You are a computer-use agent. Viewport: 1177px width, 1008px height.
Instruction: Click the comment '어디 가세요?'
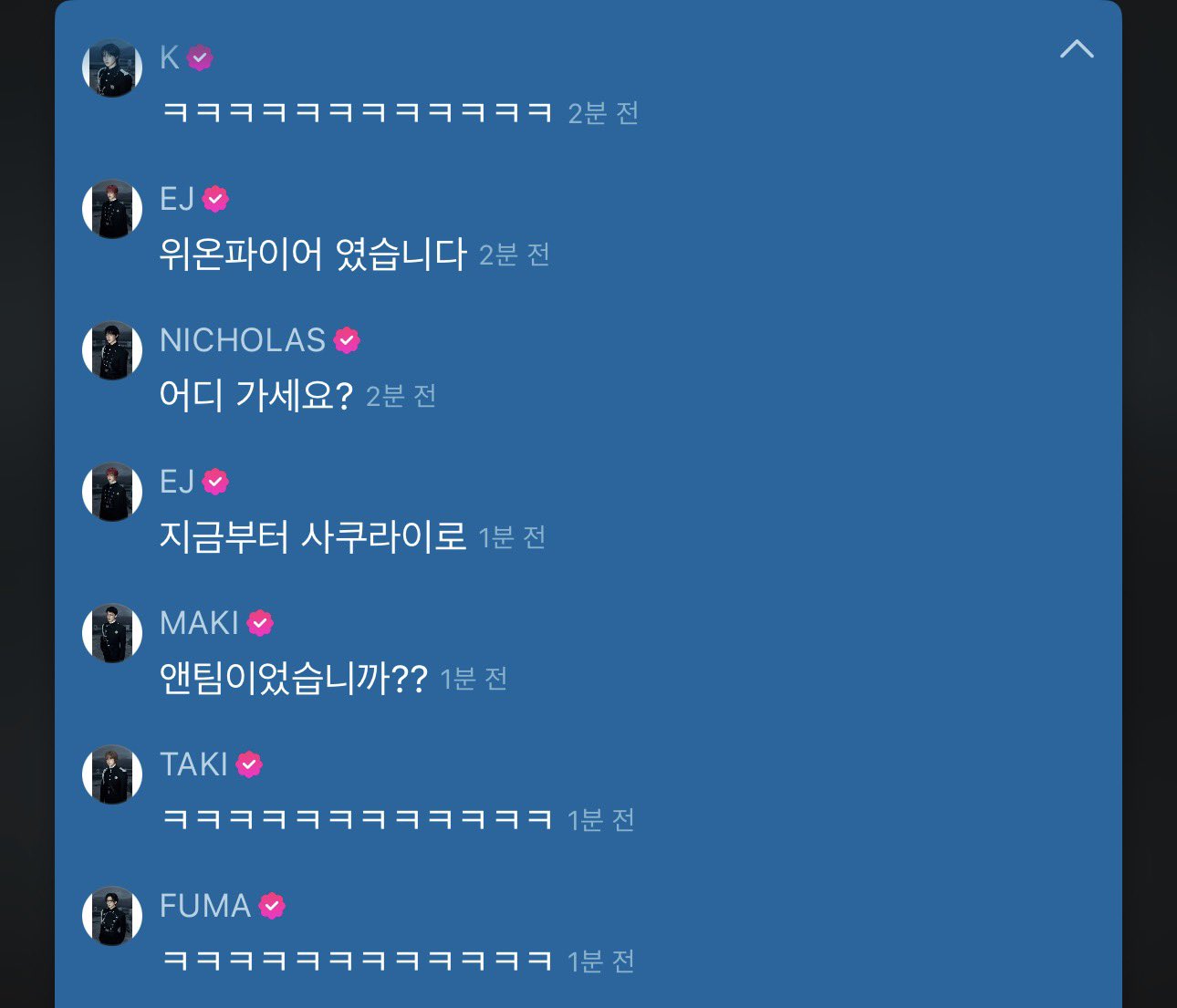(x=255, y=395)
